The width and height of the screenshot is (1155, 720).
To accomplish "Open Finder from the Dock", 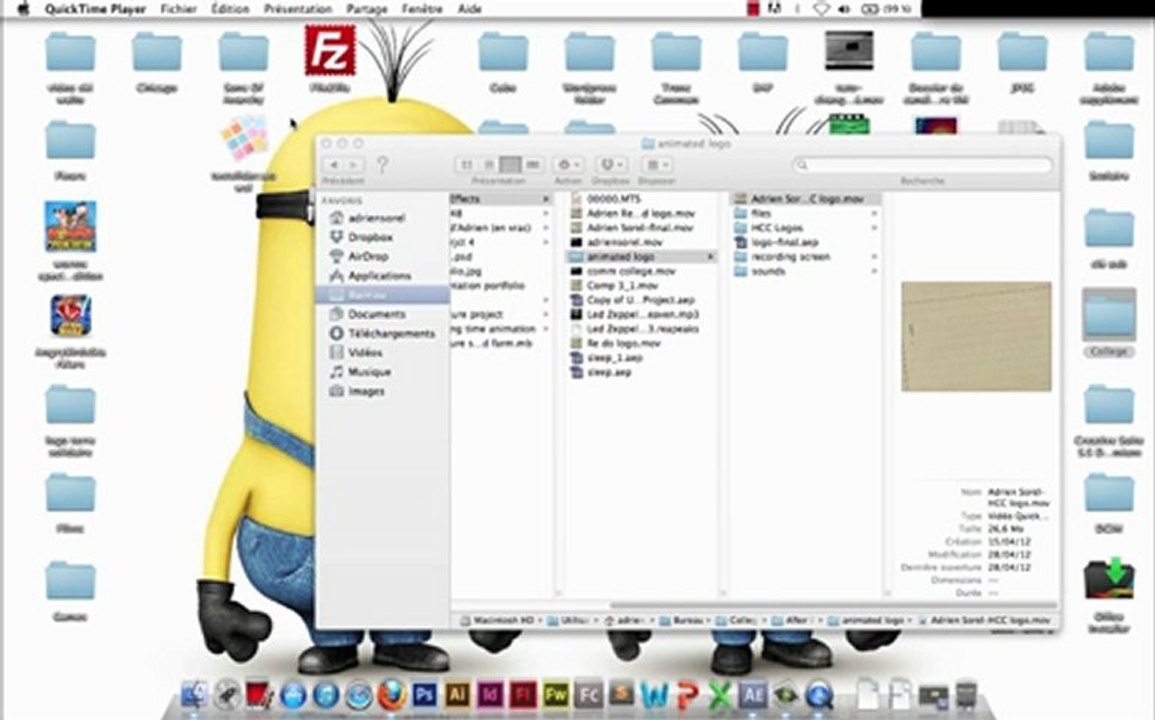I will (195, 693).
